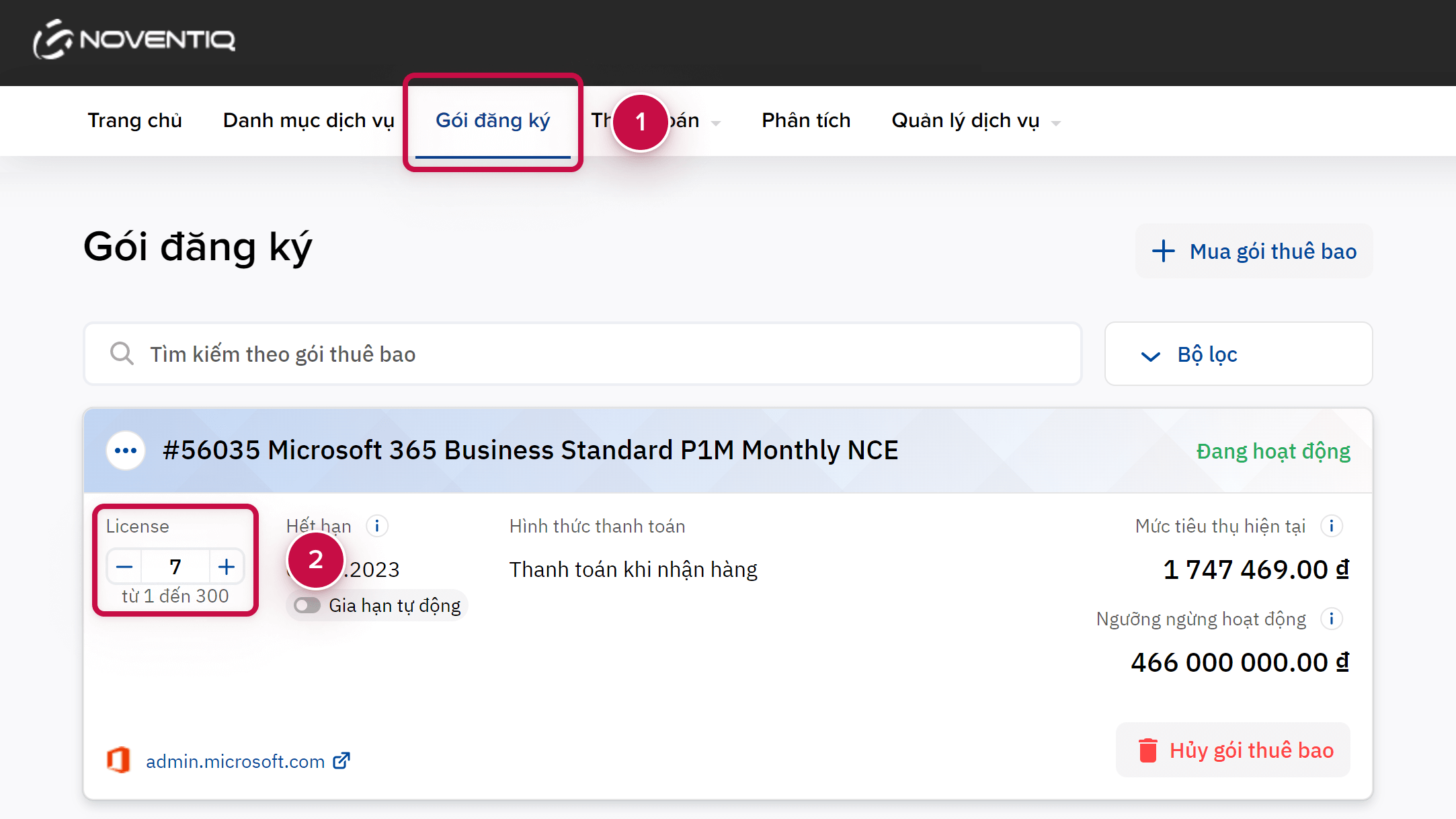Viewport: 1456px width, 819px height.
Task: Click info icon beside Ngưỡng ngừng hoạt động
Action: 1331,619
